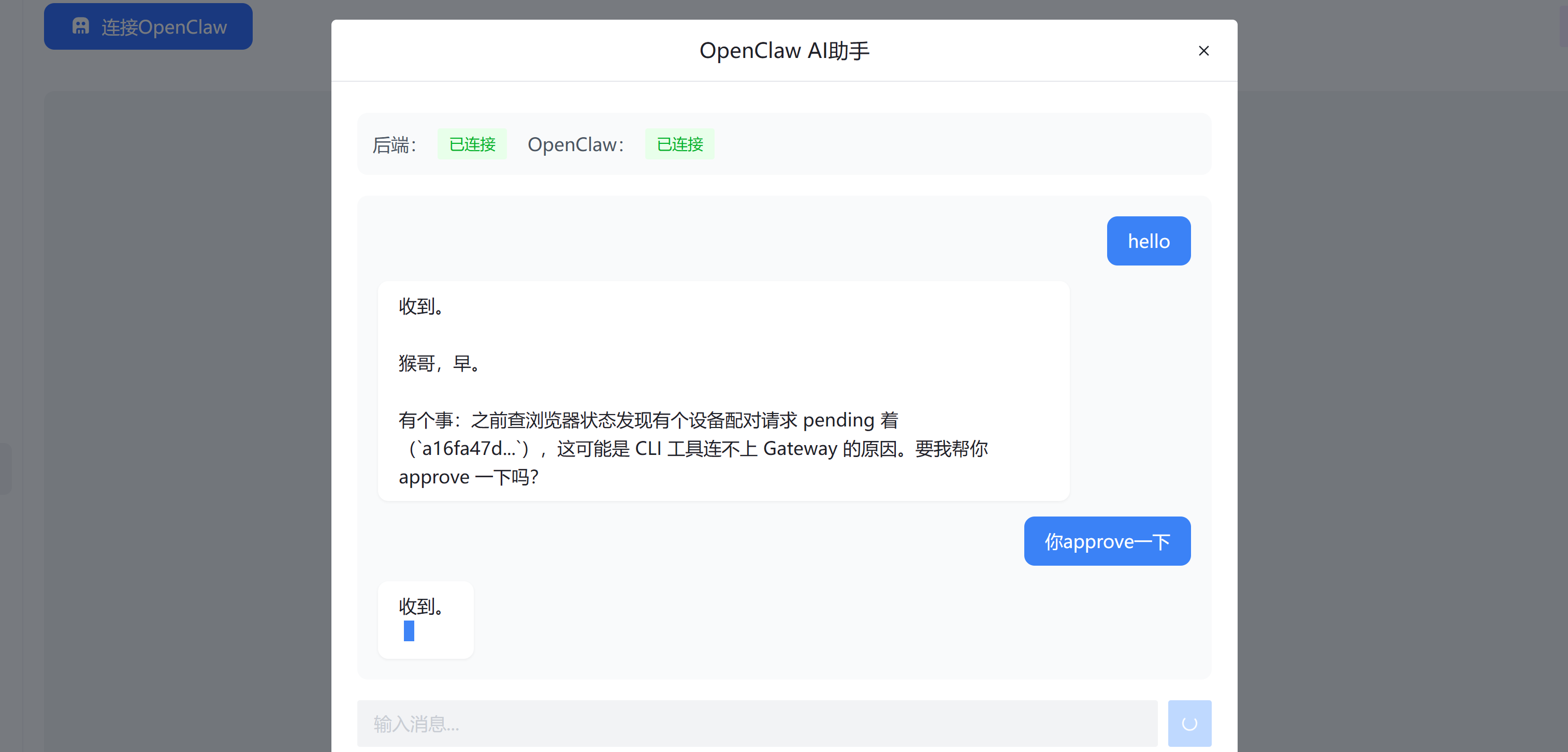Click the 猴哥，早。 line in reply
Screen dimensions: 1568x752
click(440, 363)
